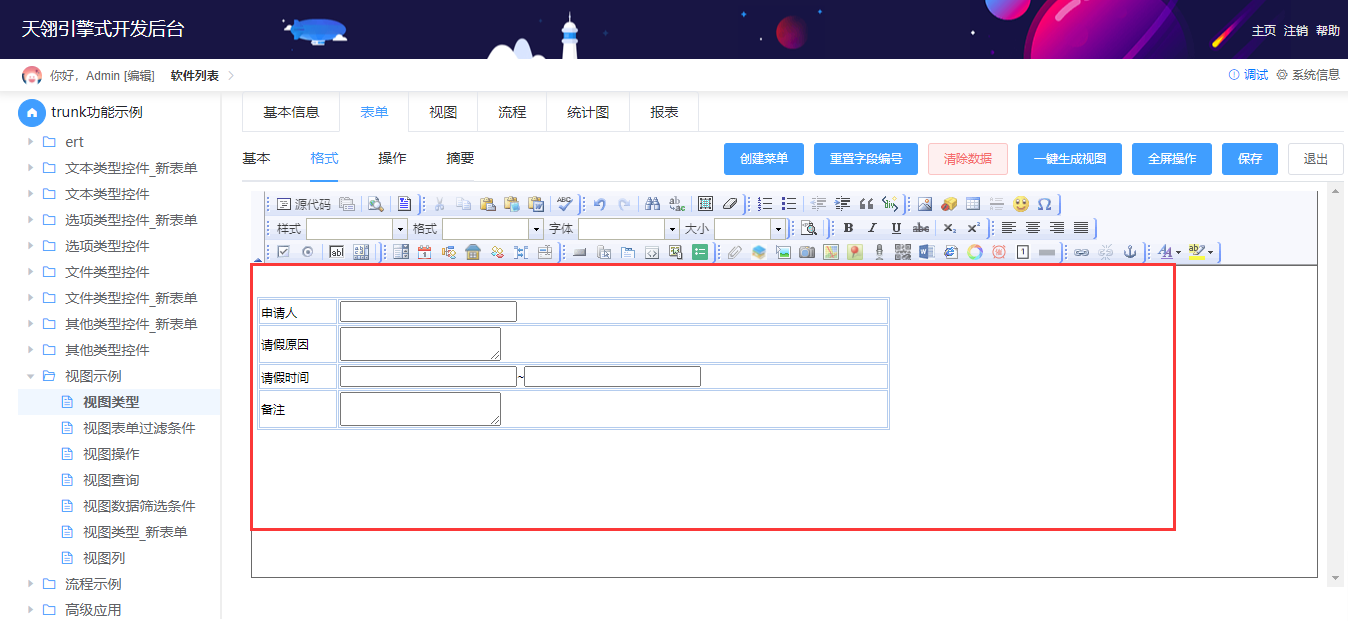The width and height of the screenshot is (1348, 621).
Task: Insert a smiley emoticon
Action: click(1021, 204)
